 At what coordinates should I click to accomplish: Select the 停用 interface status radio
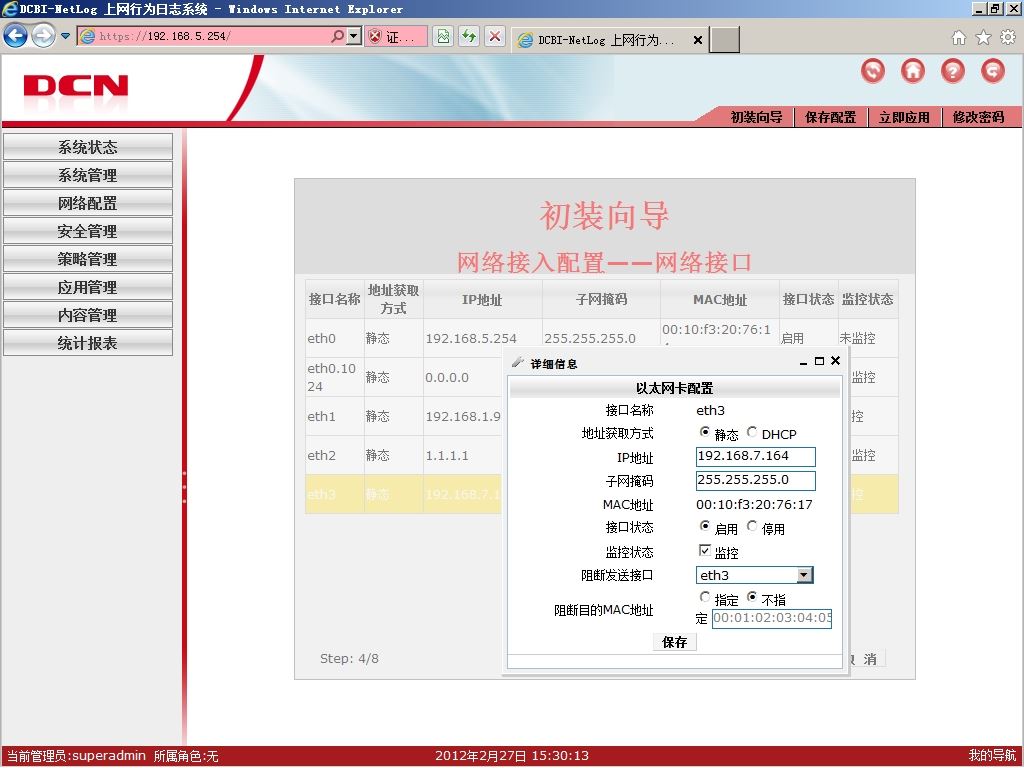(x=752, y=526)
